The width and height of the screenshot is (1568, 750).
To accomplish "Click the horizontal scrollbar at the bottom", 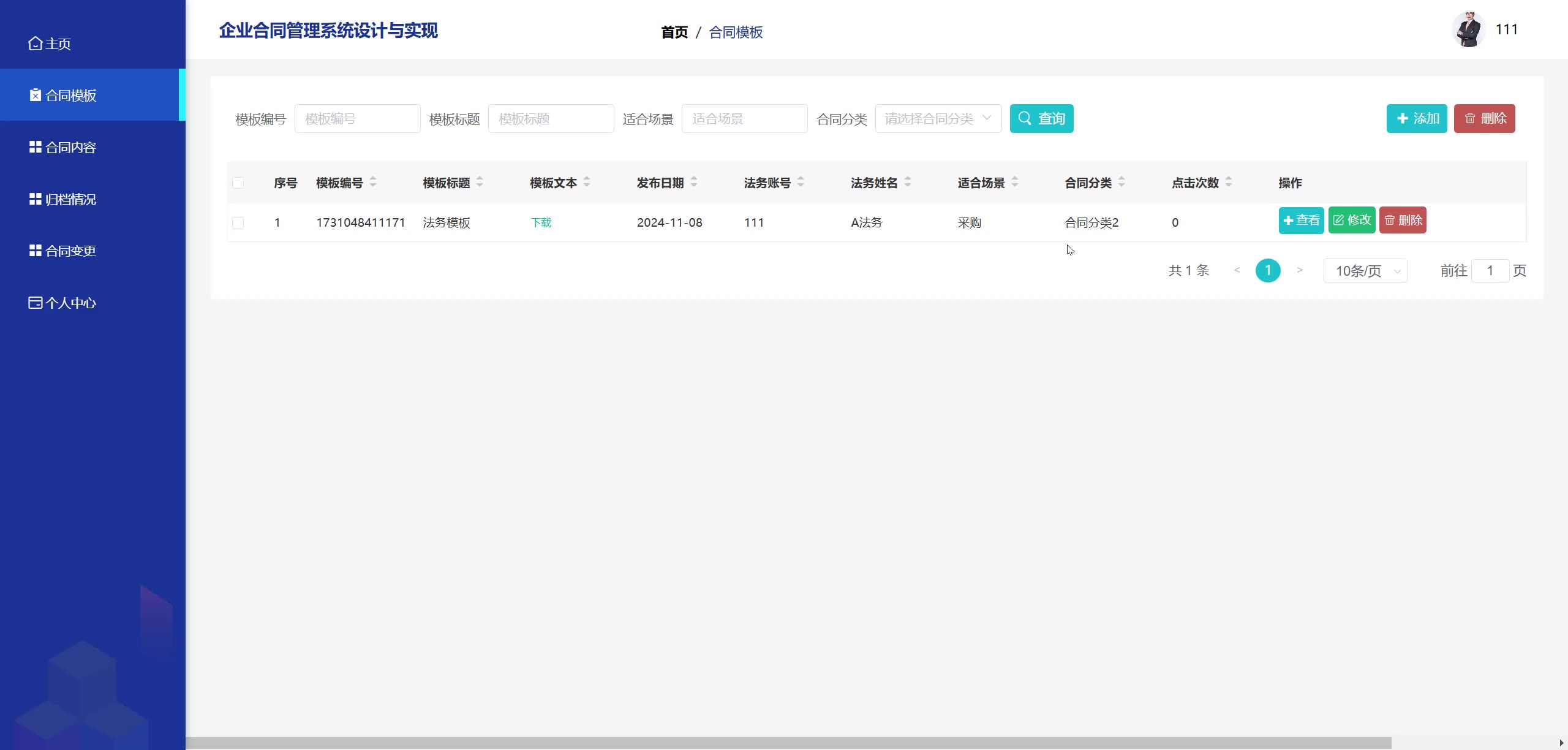I will [x=788, y=743].
